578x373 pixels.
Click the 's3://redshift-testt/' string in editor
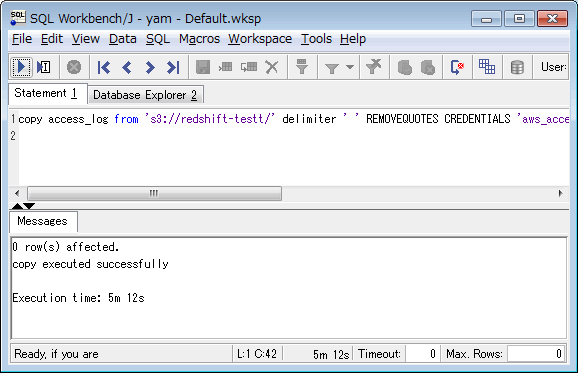click(210, 119)
